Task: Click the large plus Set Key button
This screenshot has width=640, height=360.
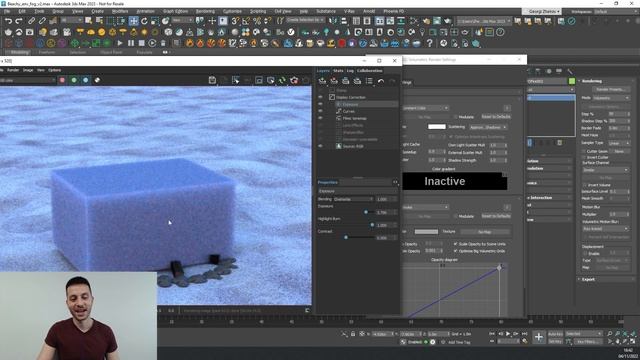Action: coord(539,337)
